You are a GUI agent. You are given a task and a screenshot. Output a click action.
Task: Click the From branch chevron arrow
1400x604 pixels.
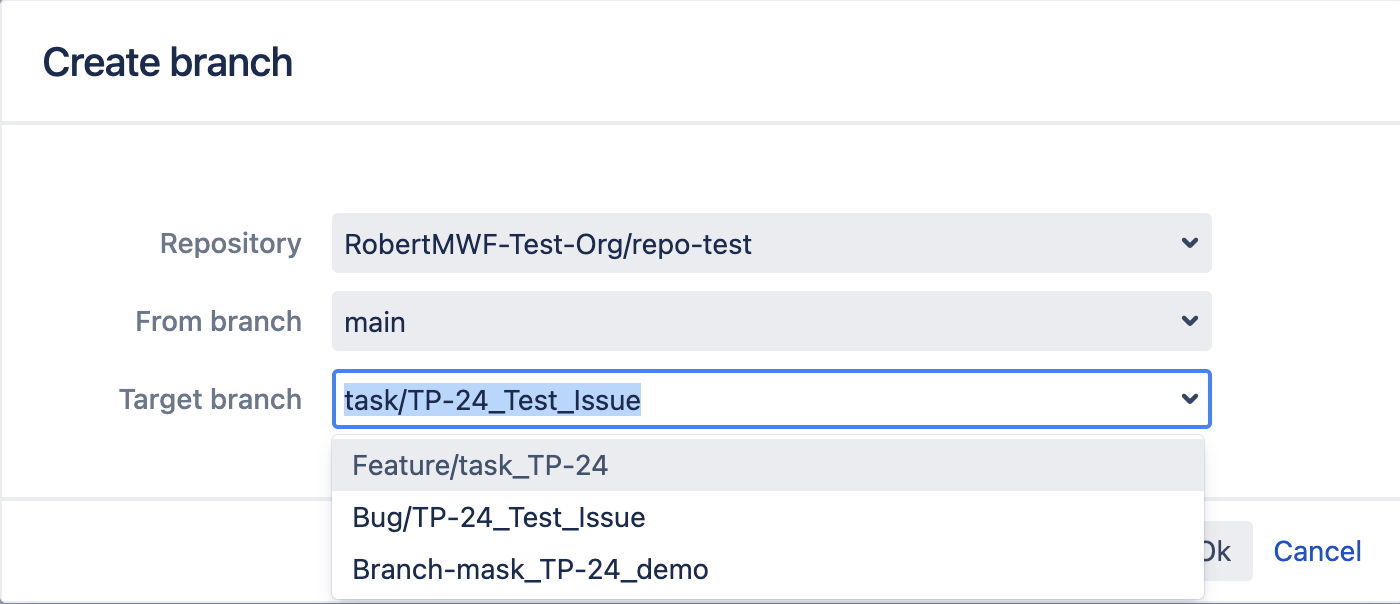pyautogui.click(x=1189, y=321)
